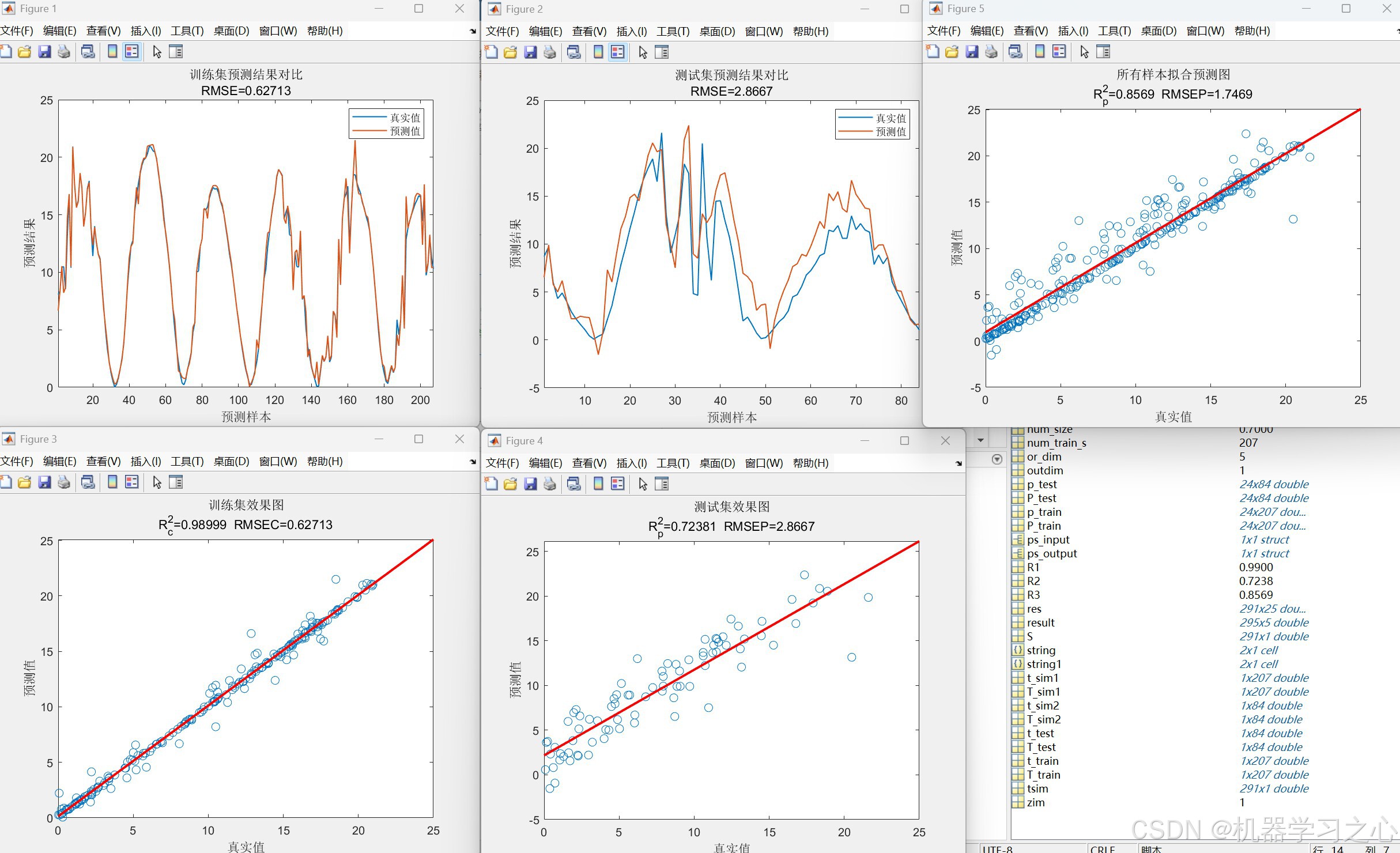Click 24x84 double value of p_test

(1274, 485)
